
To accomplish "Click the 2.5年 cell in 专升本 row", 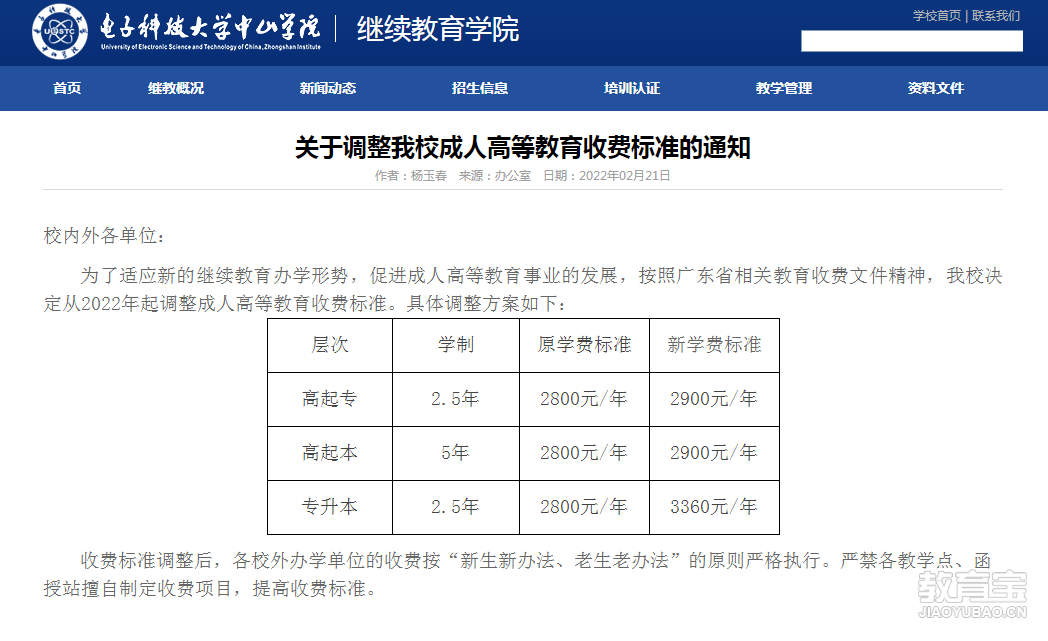I will click(x=455, y=507).
